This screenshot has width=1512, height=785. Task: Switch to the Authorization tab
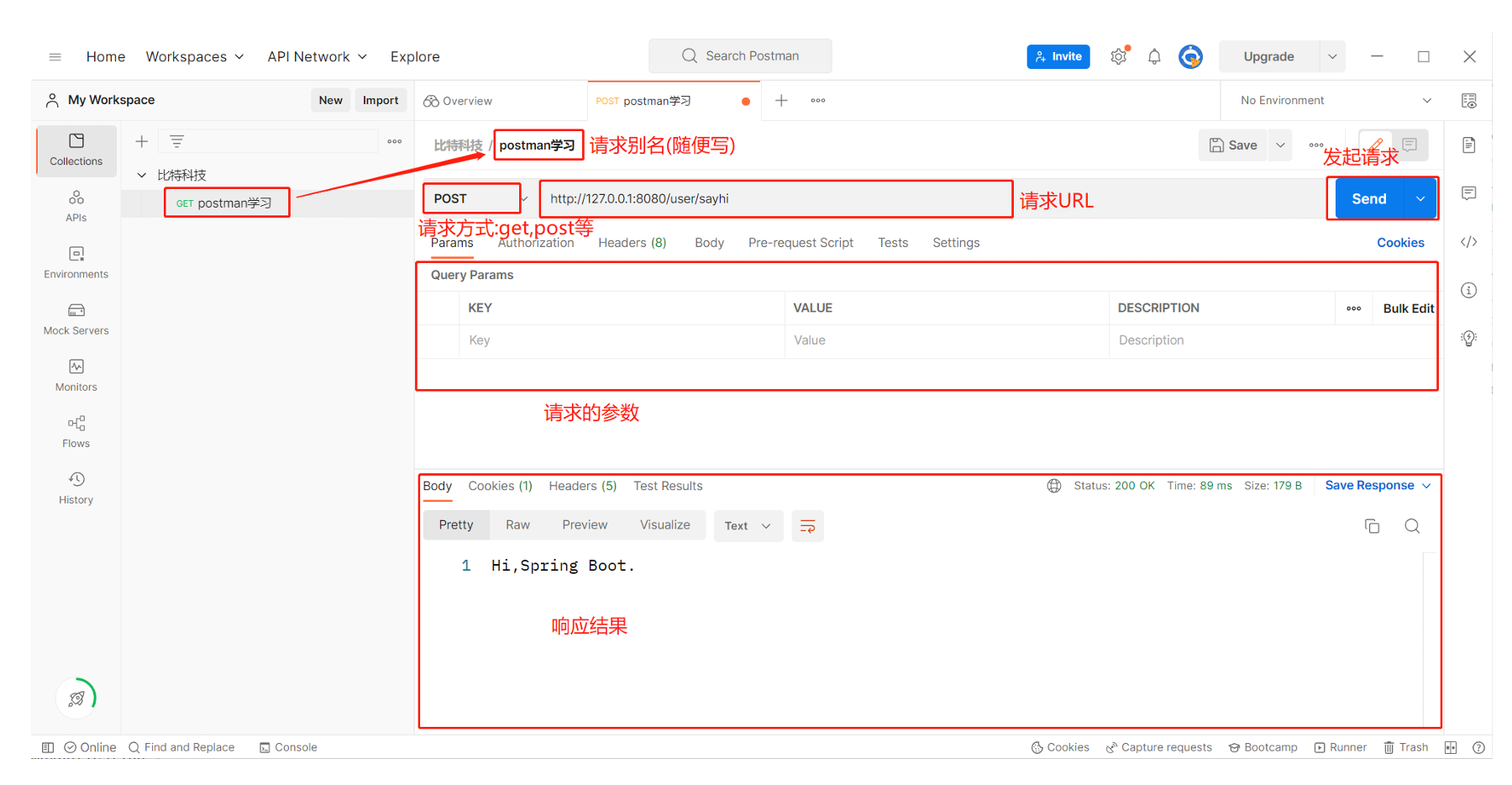tap(536, 243)
